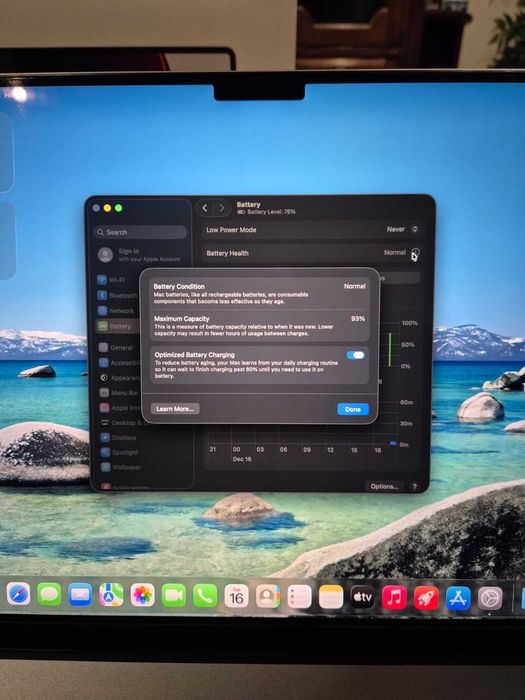This screenshot has width=525, height=700.
Task: Open Contacts from the Dock
Action: pos(267,596)
